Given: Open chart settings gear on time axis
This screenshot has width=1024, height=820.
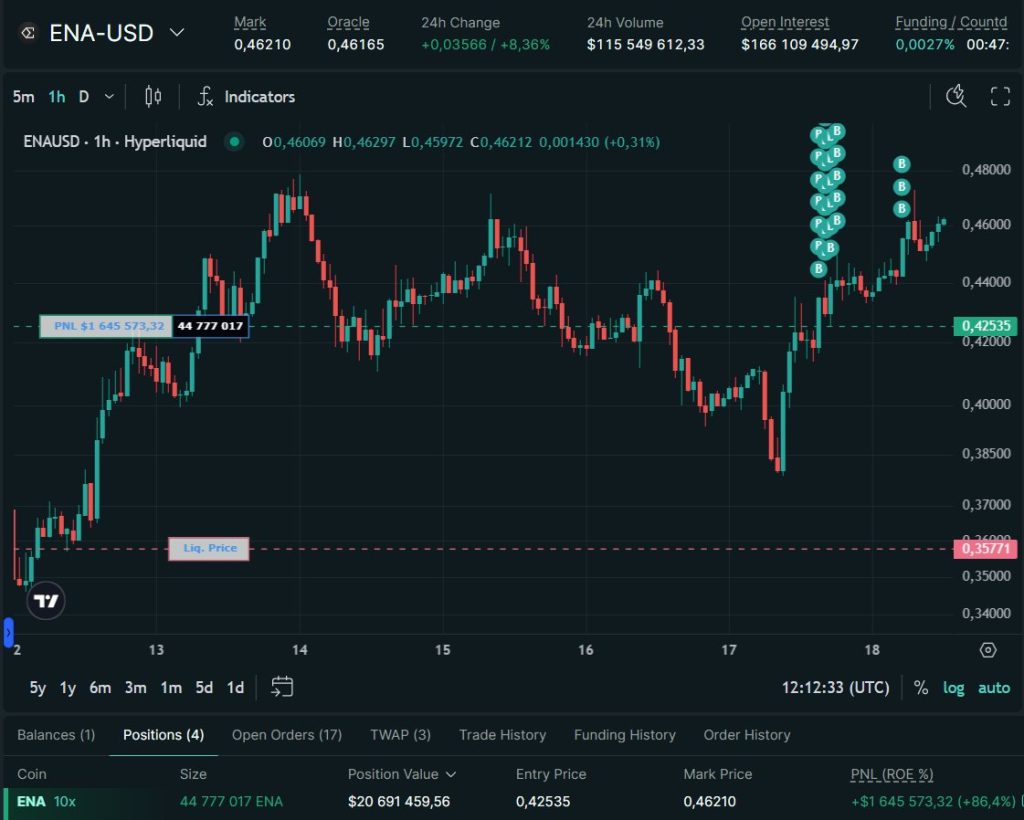Looking at the screenshot, I should click(x=988, y=650).
